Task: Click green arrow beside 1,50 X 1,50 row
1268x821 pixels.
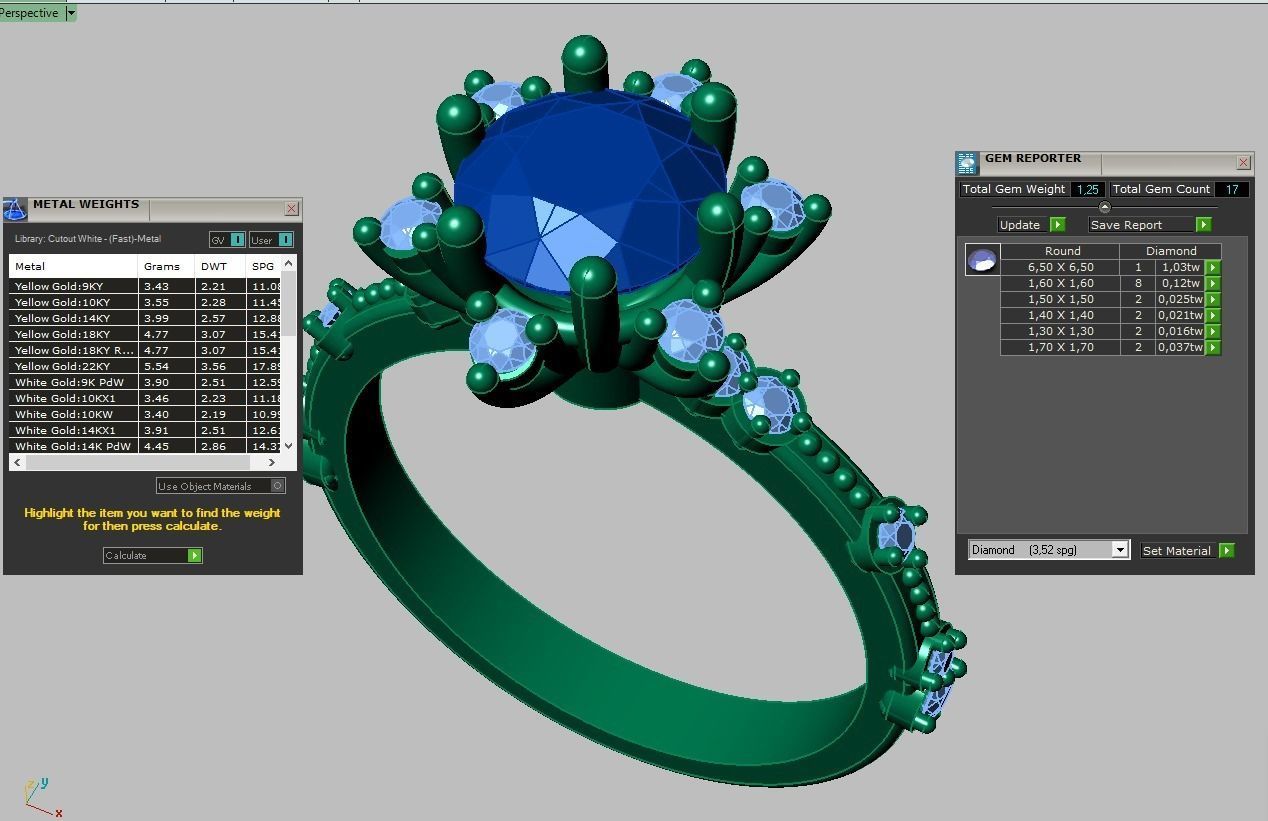Action: pos(1212,299)
